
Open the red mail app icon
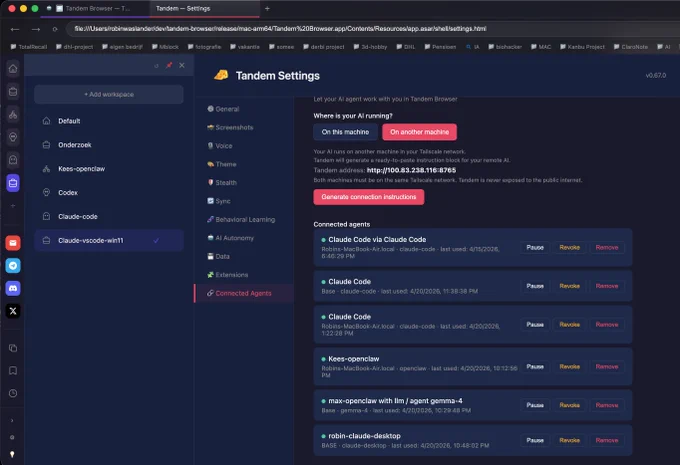(13, 243)
